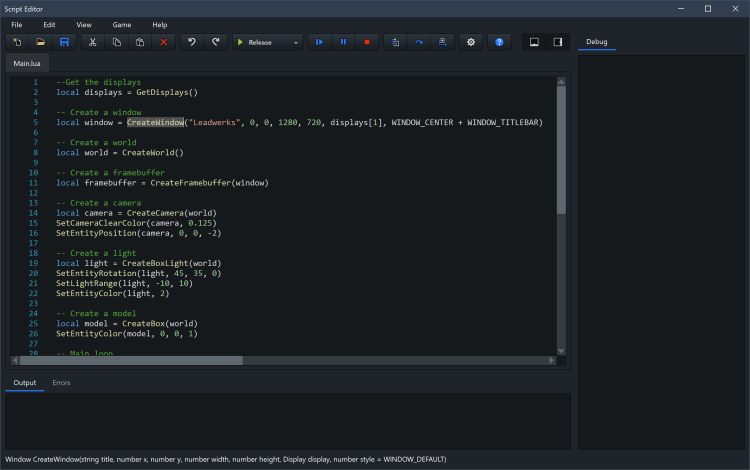Pause the running script

pyautogui.click(x=344, y=42)
